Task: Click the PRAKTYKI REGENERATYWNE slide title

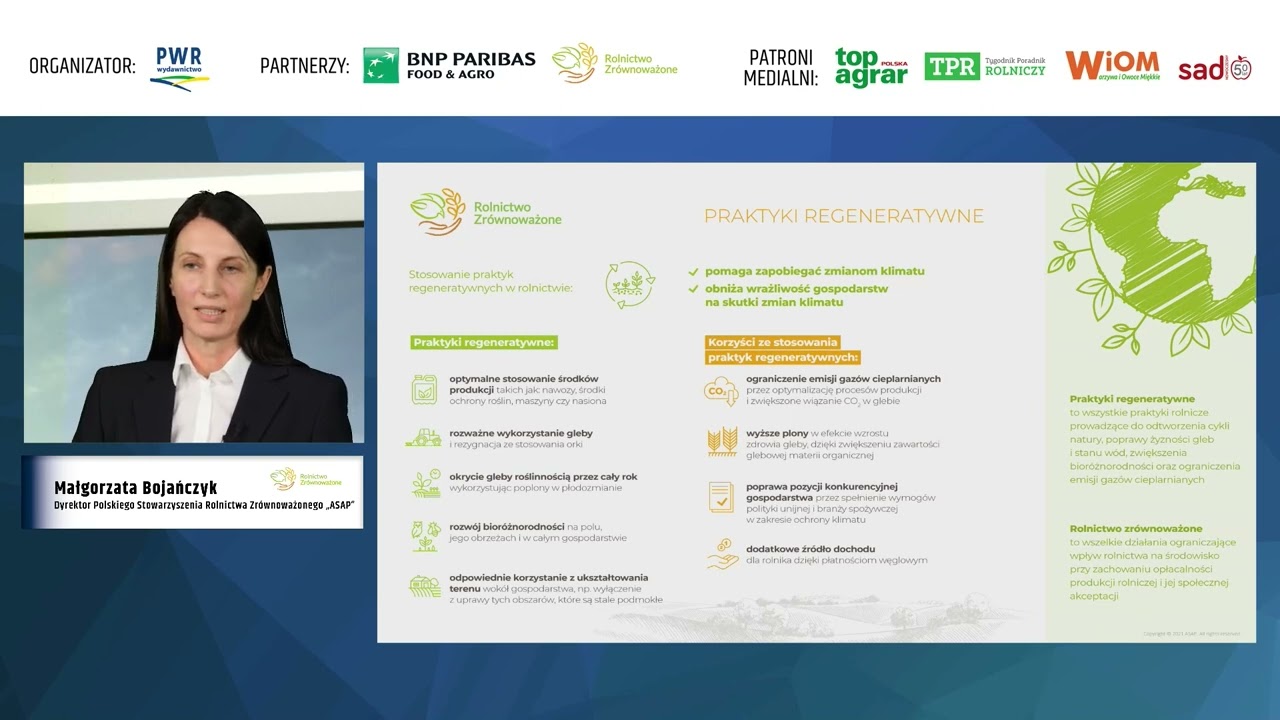Action: pos(844,216)
